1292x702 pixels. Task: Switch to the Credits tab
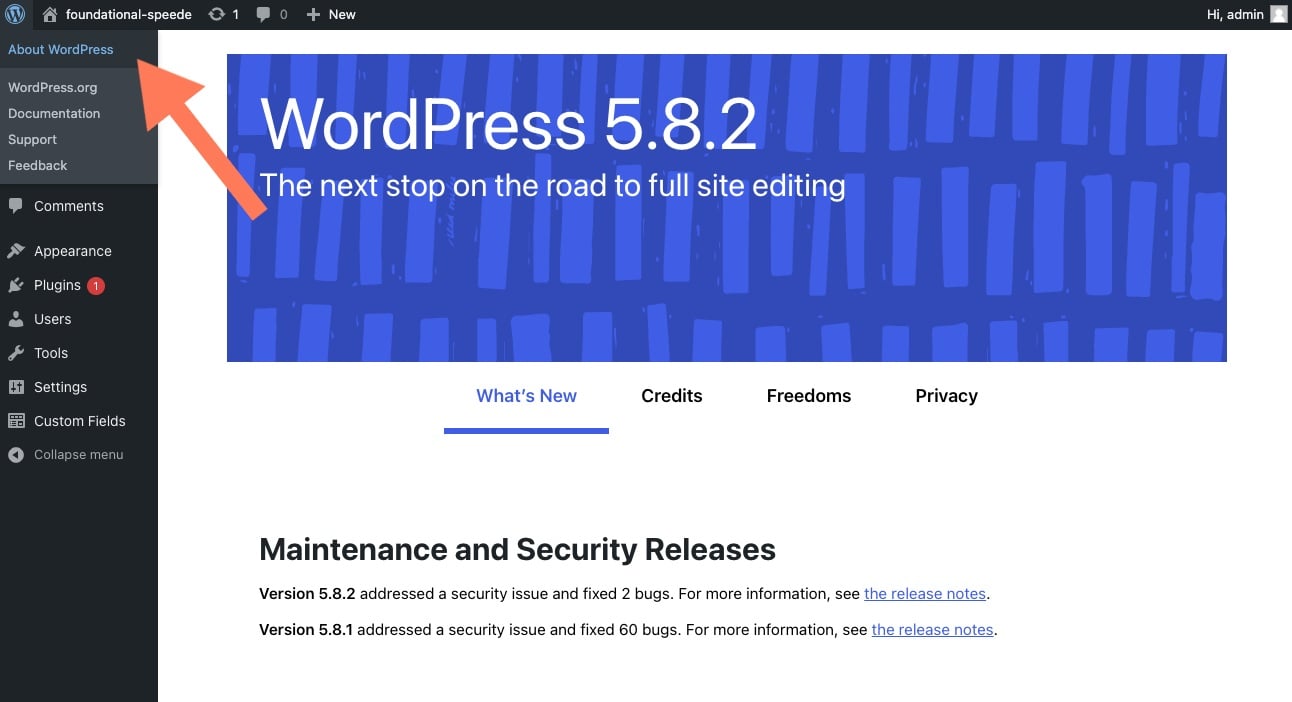[671, 395]
